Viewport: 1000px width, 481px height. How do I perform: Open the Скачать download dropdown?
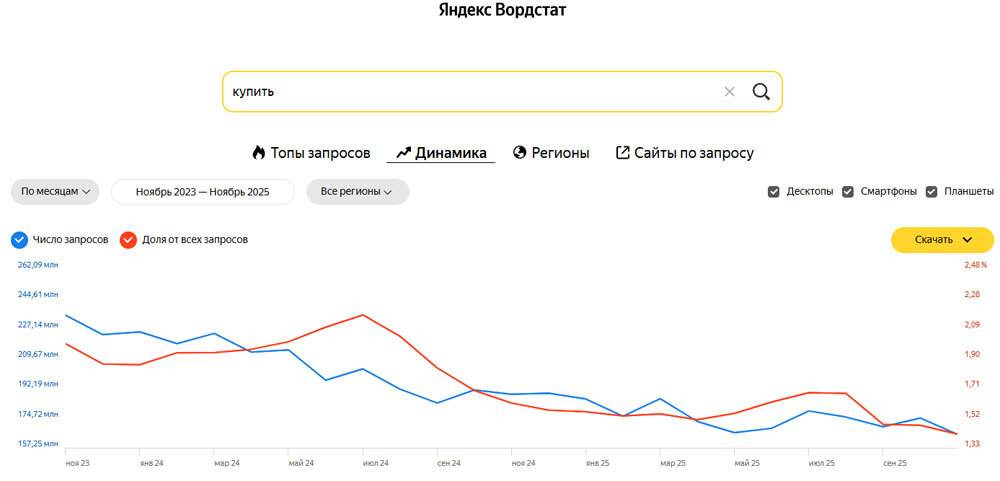(942, 240)
